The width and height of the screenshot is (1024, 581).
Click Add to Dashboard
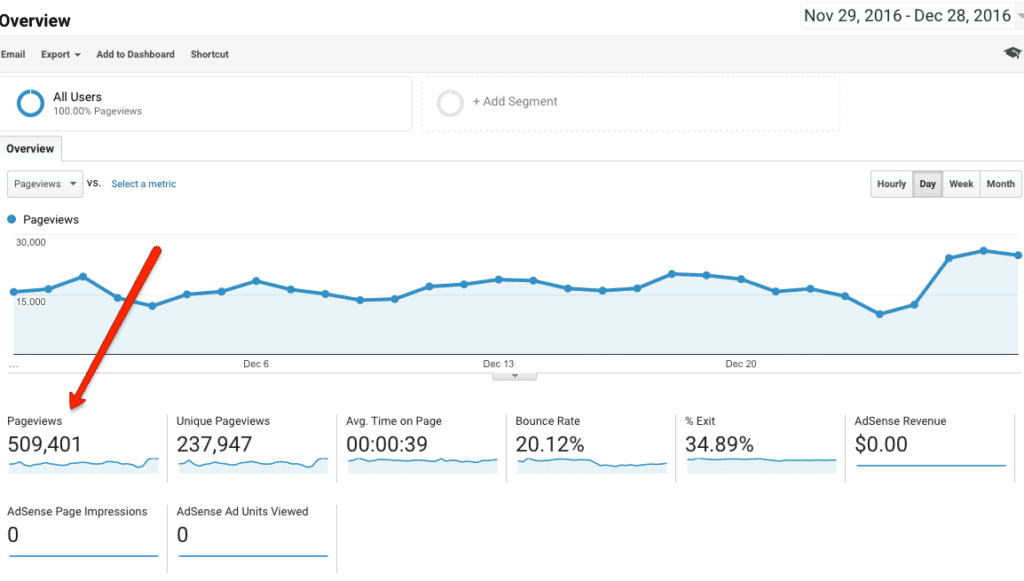pos(135,55)
